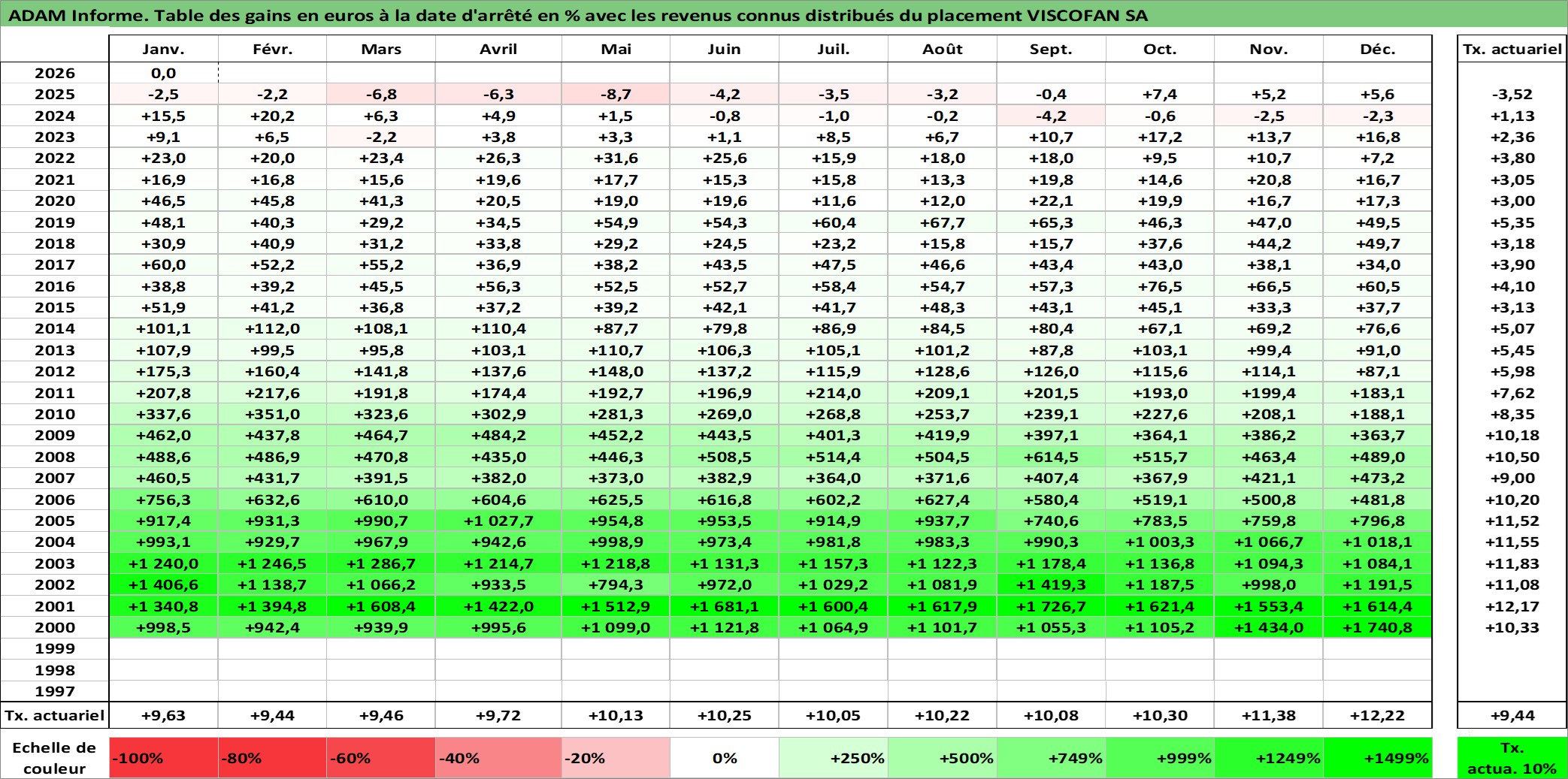
Task: Select the actuarial rate value +7,62
Action: (x=1512, y=393)
